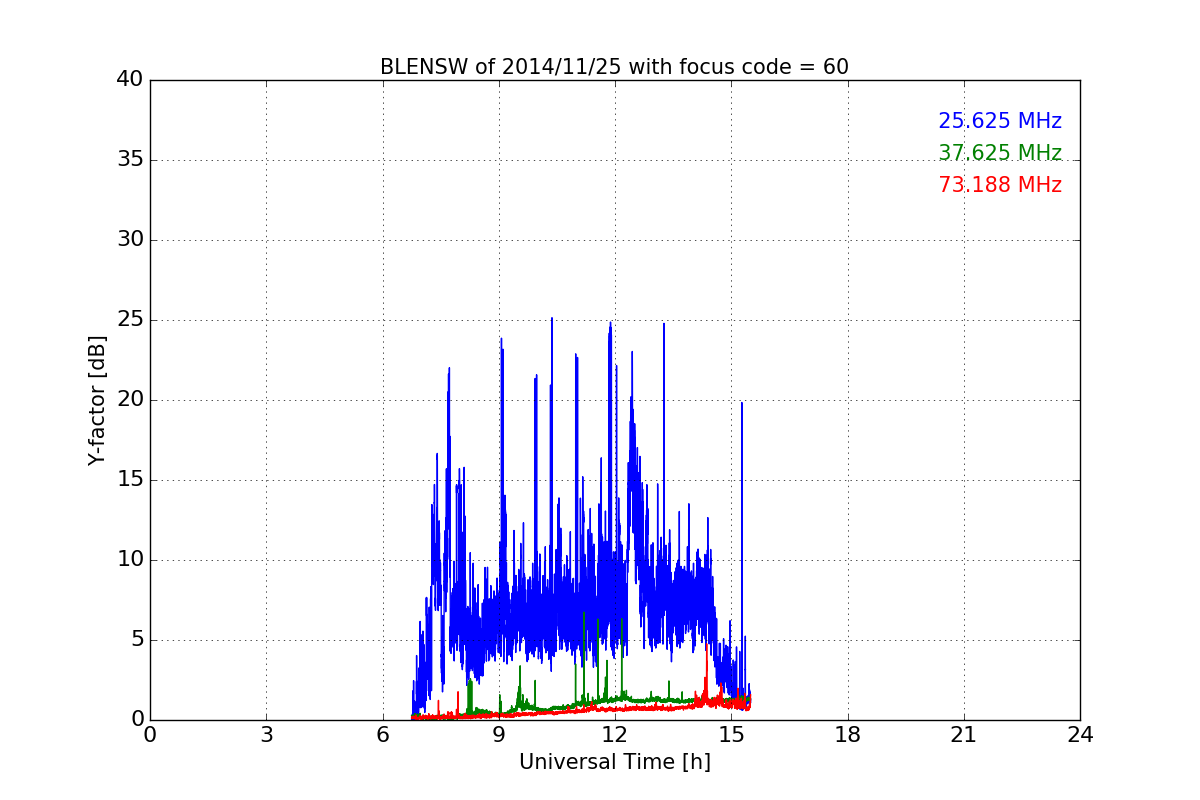
Task: Click x-axis tick label 9
Action: pos(499,735)
